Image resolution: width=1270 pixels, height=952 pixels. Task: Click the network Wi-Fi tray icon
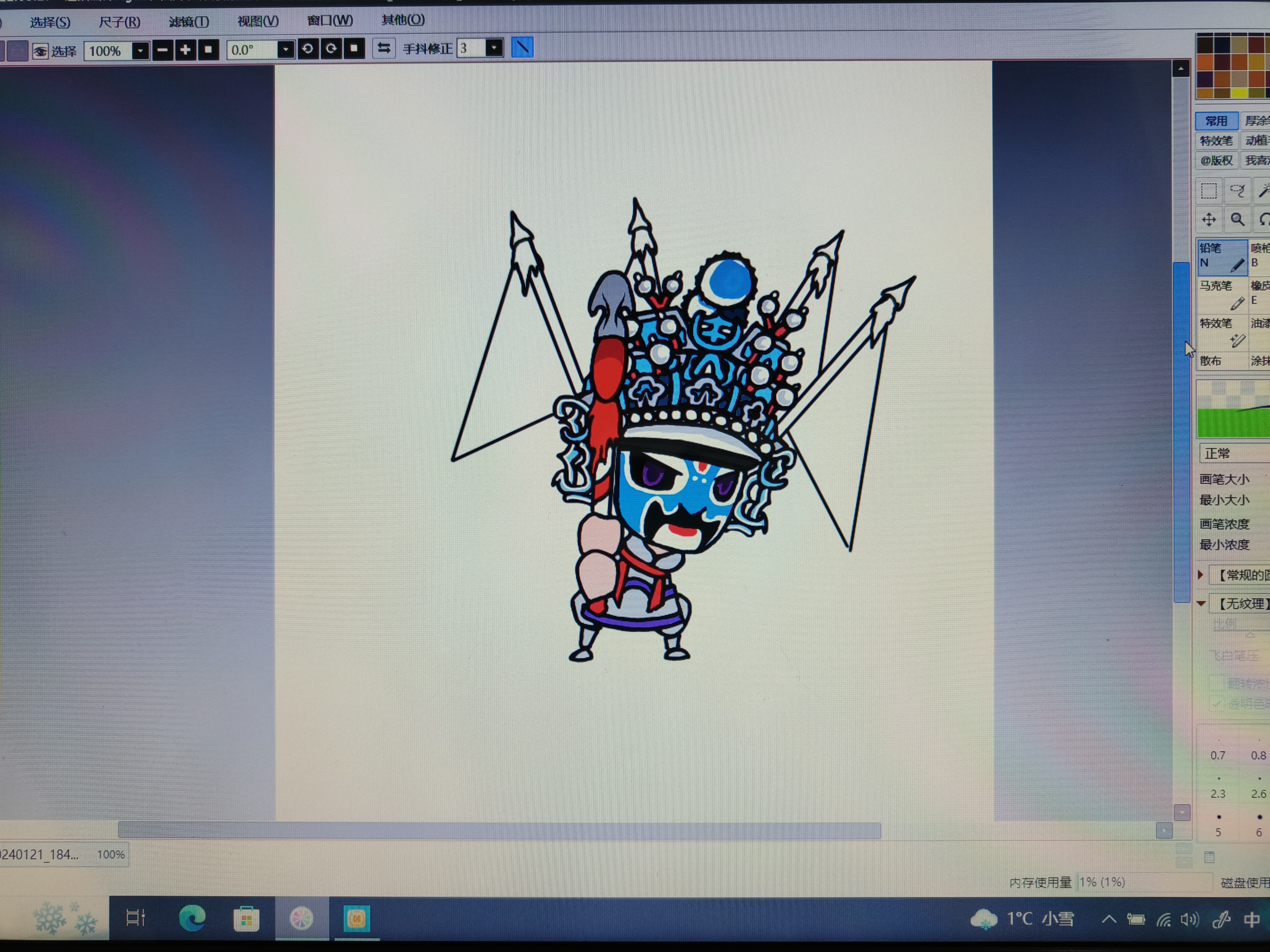pyautogui.click(x=1163, y=920)
